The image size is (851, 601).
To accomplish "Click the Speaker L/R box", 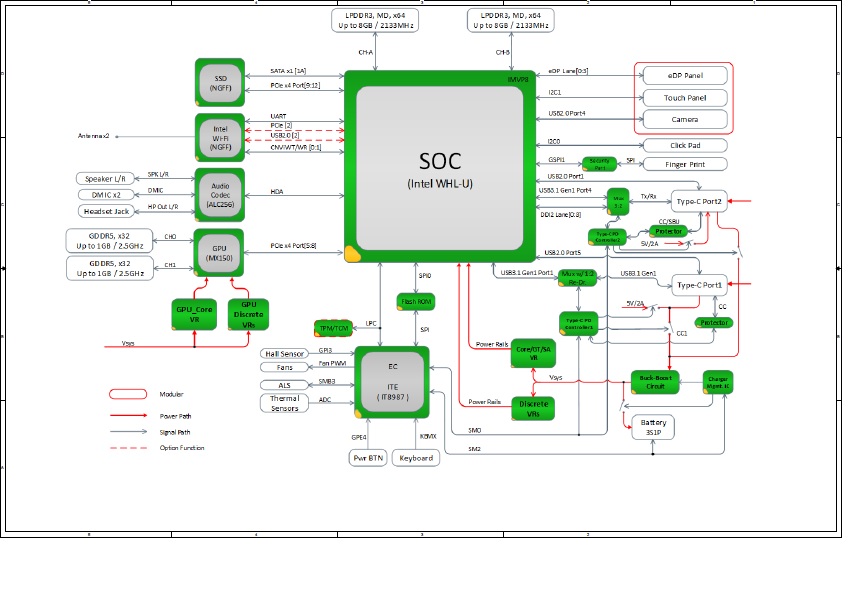I will click(x=105, y=179).
